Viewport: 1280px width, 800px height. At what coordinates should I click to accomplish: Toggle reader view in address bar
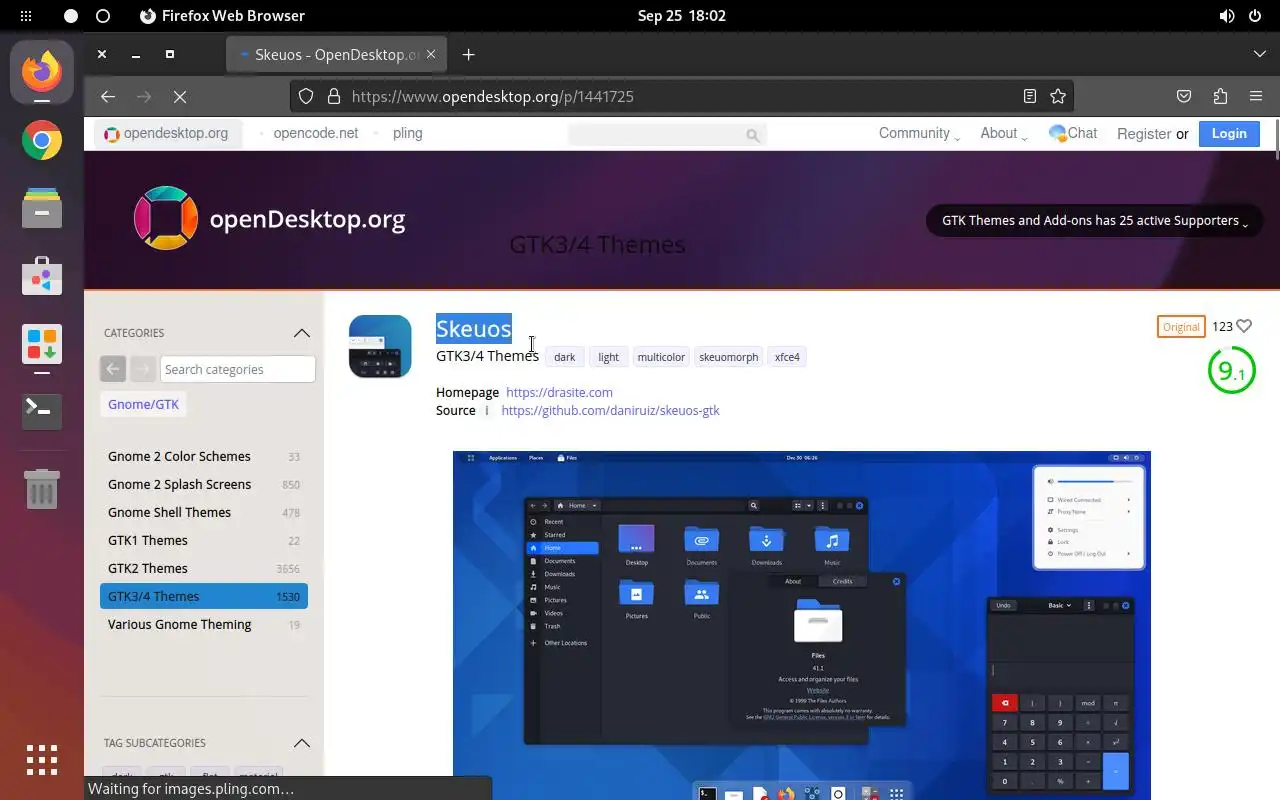click(x=1029, y=96)
